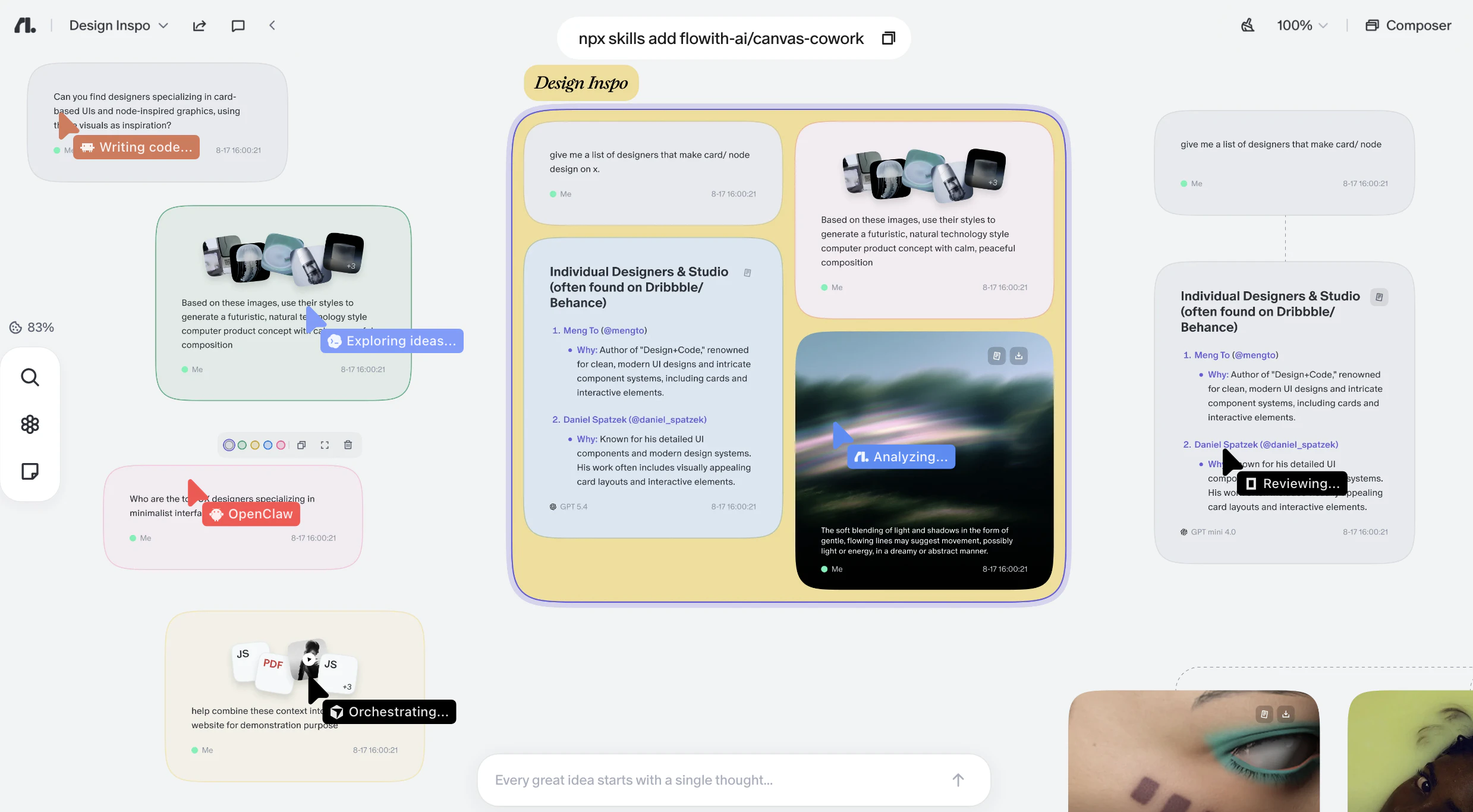Viewport: 1473px width, 812px height.
Task: Follow the @mengto designer link
Action: click(624, 331)
